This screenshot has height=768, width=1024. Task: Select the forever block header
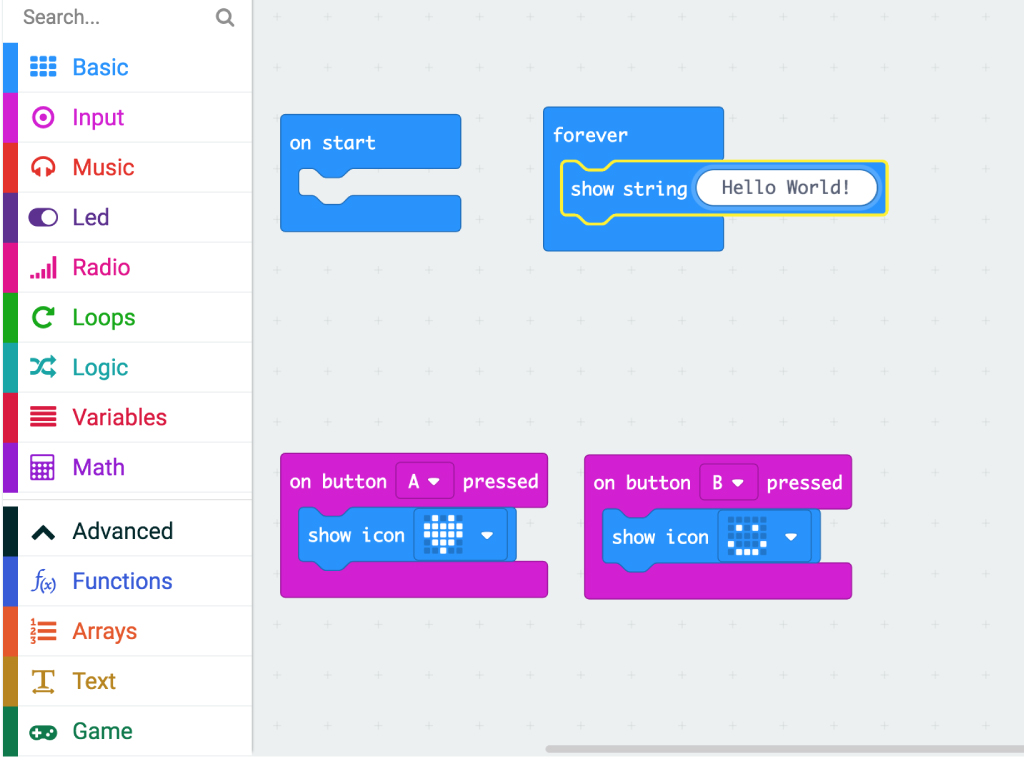point(590,135)
